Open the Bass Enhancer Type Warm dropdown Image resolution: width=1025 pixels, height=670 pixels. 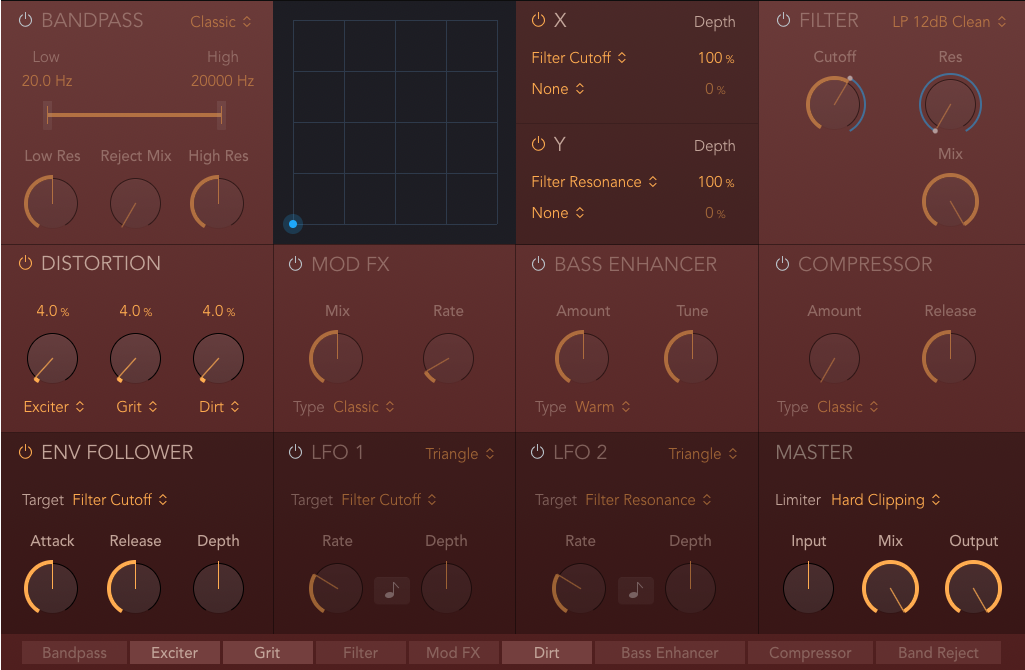pyautogui.click(x=602, y=407)
